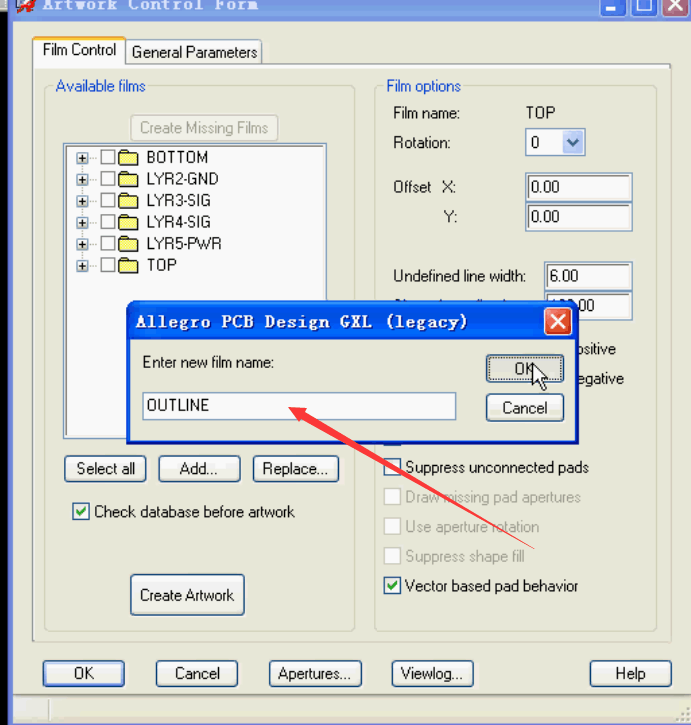Switch to the Film Control tab
Image resolution: width=691 pixels, height=725 pixels.
tap(79, 50)
